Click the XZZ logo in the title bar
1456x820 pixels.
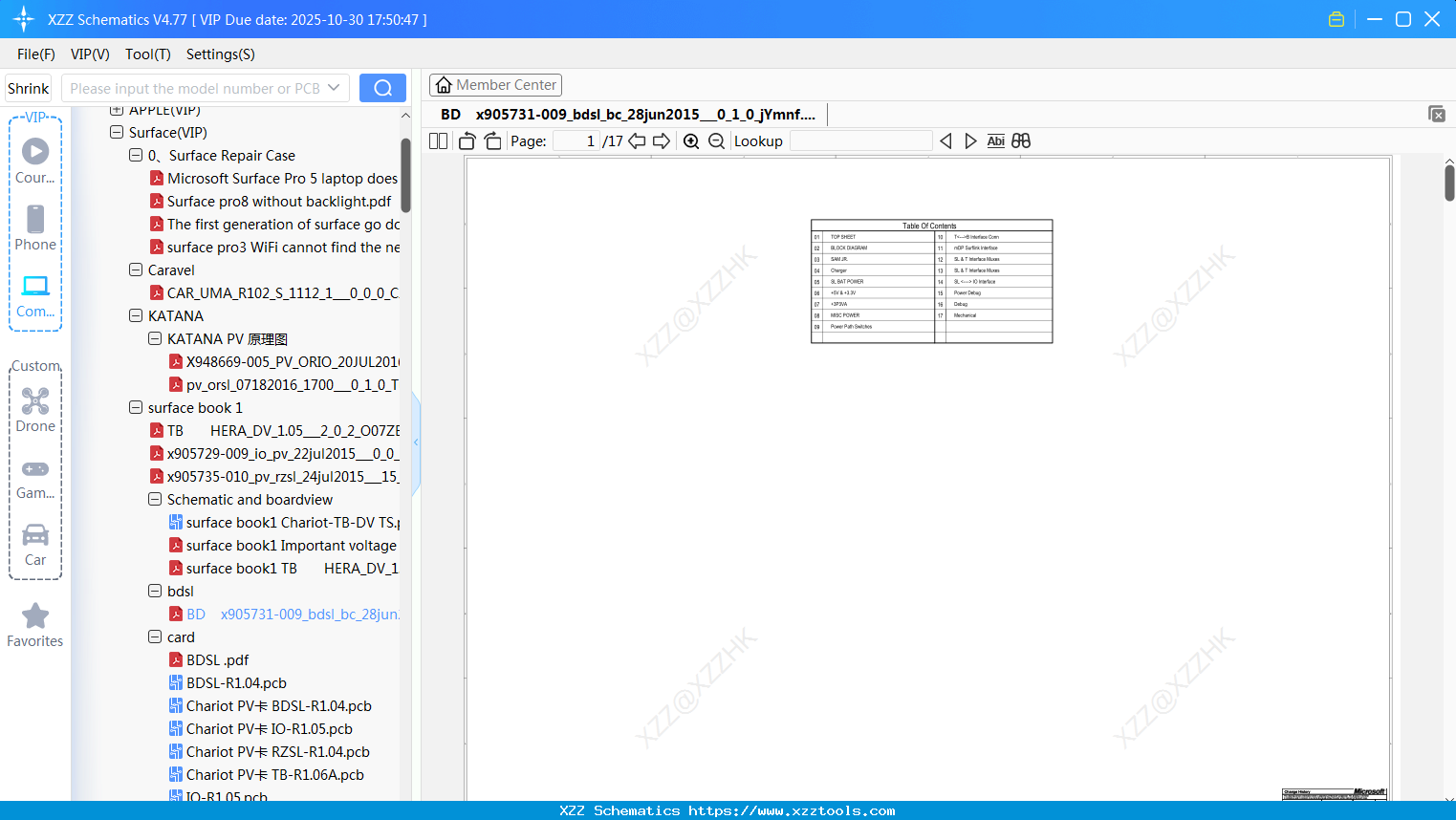24,19
